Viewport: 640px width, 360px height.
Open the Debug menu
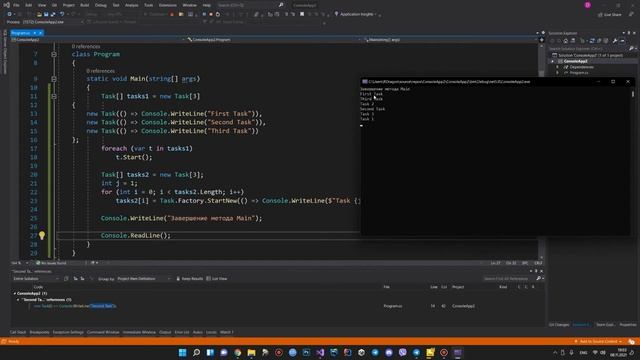click(100, 5)
